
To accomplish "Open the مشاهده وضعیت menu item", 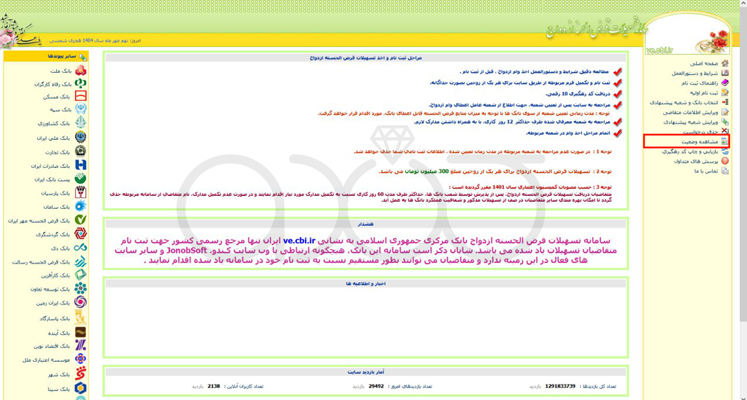I will click(x=698, y=142).
